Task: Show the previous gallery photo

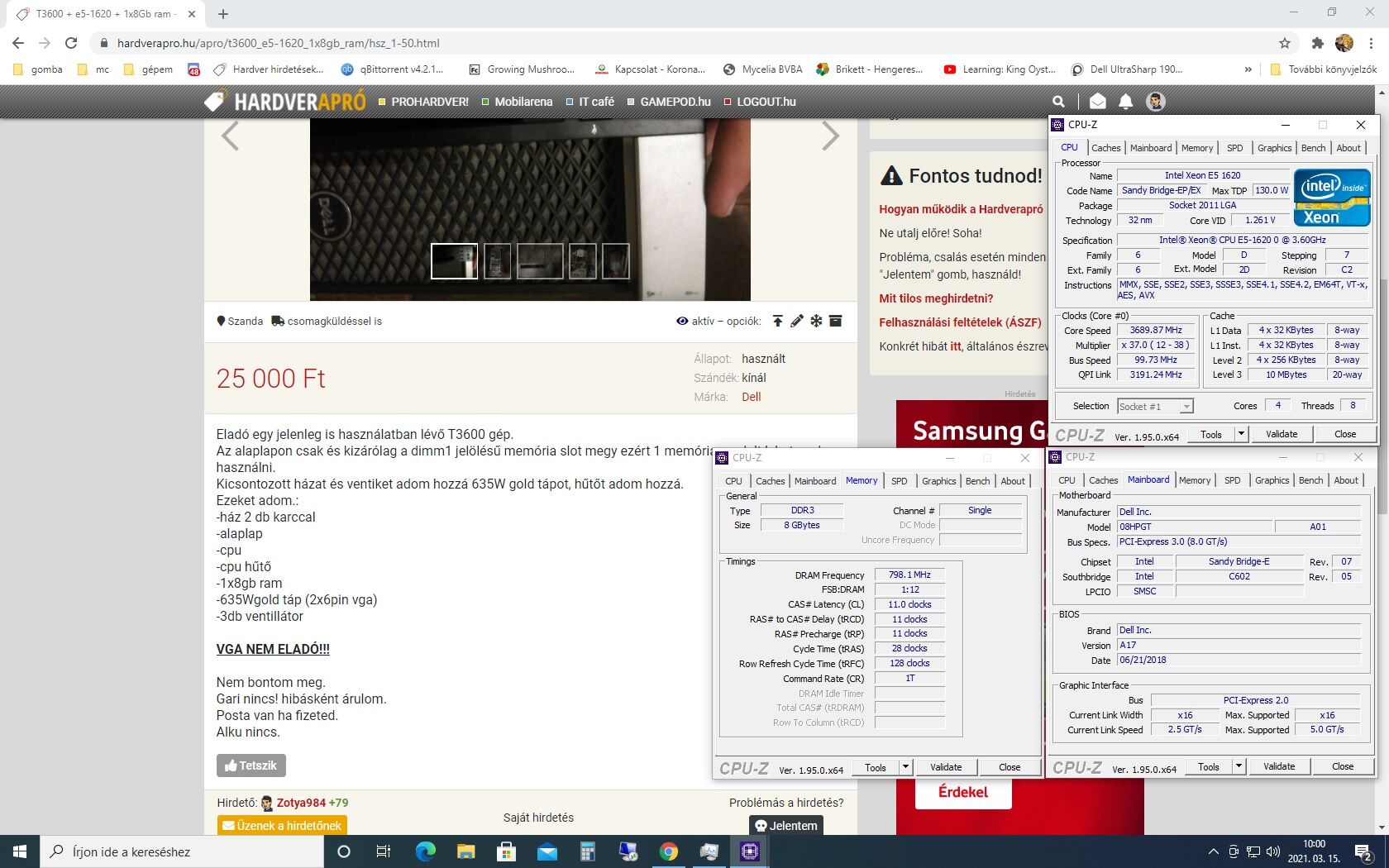Action: point(231,136)
